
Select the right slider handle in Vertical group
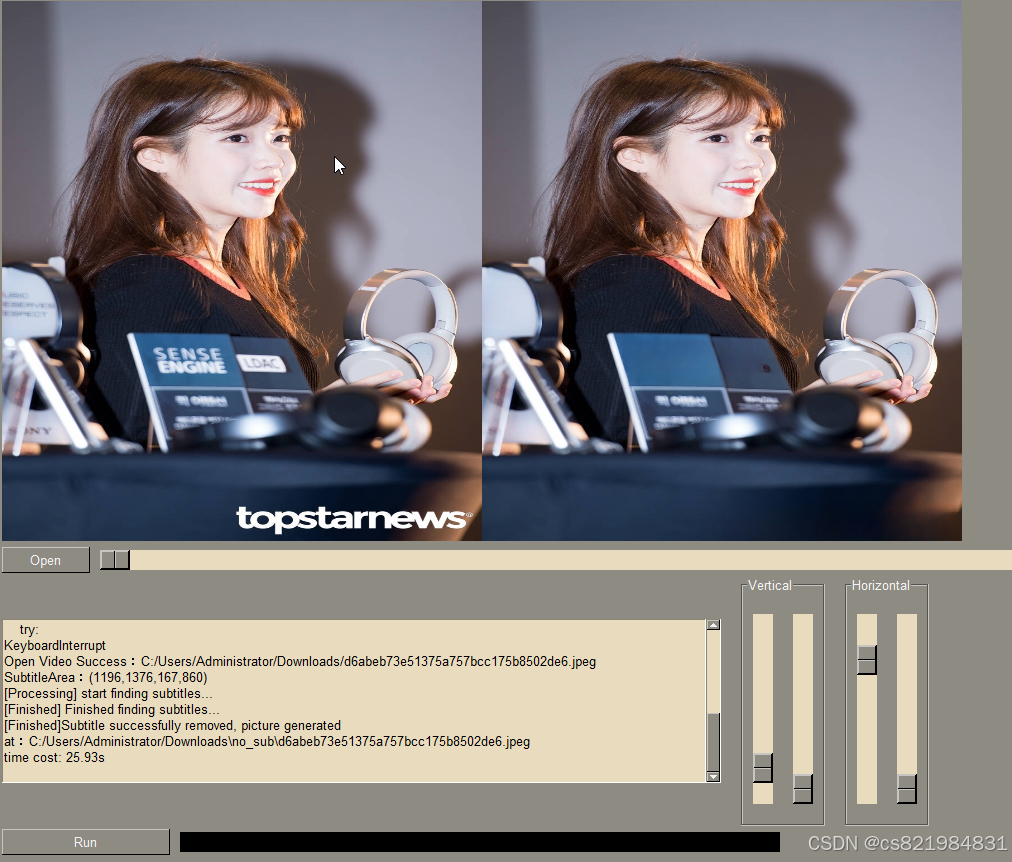pyautogui.click(x=803, y=788)
